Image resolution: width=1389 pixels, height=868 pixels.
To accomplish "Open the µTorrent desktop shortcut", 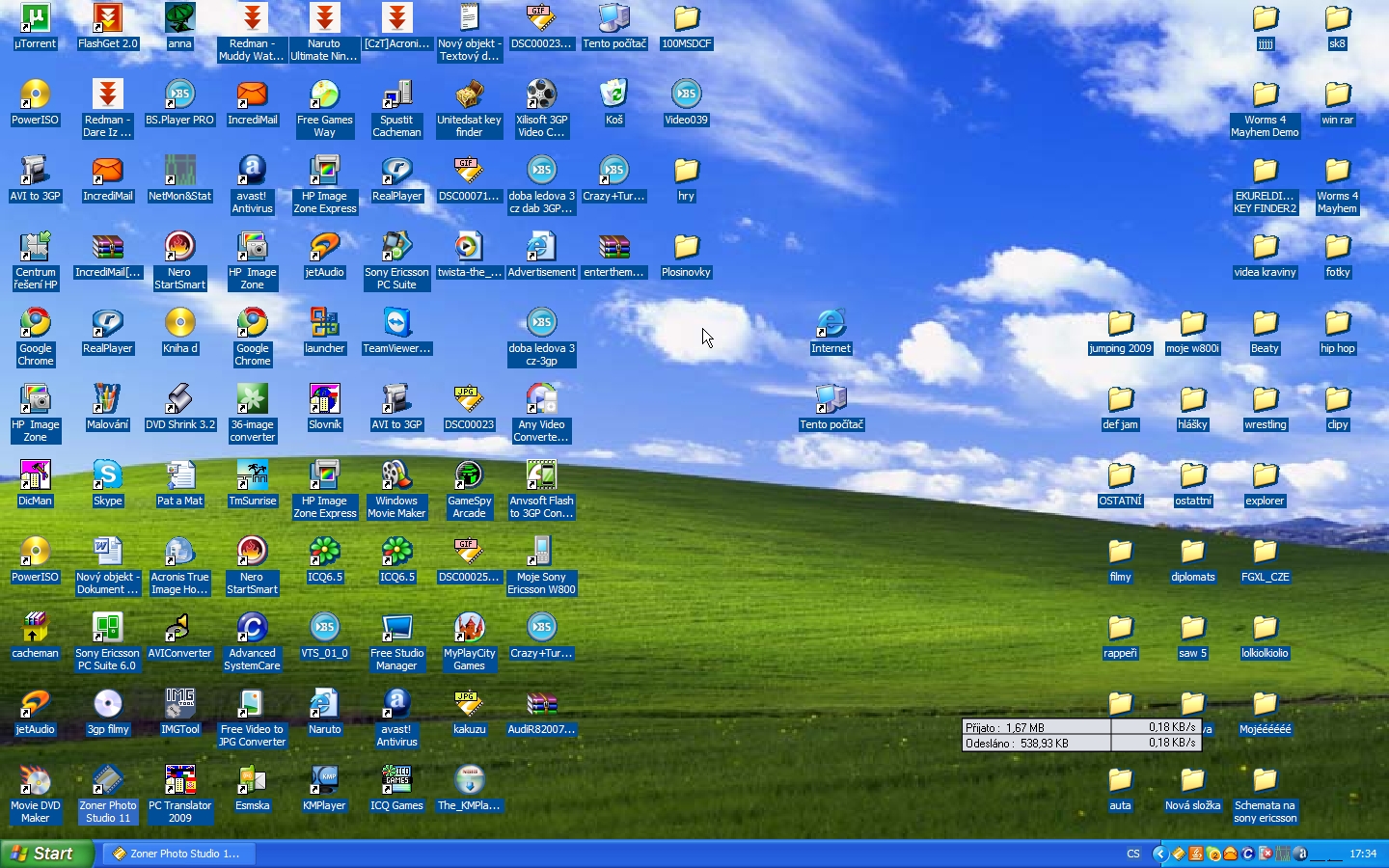I will pyautogui.click(x=35, y=27).
